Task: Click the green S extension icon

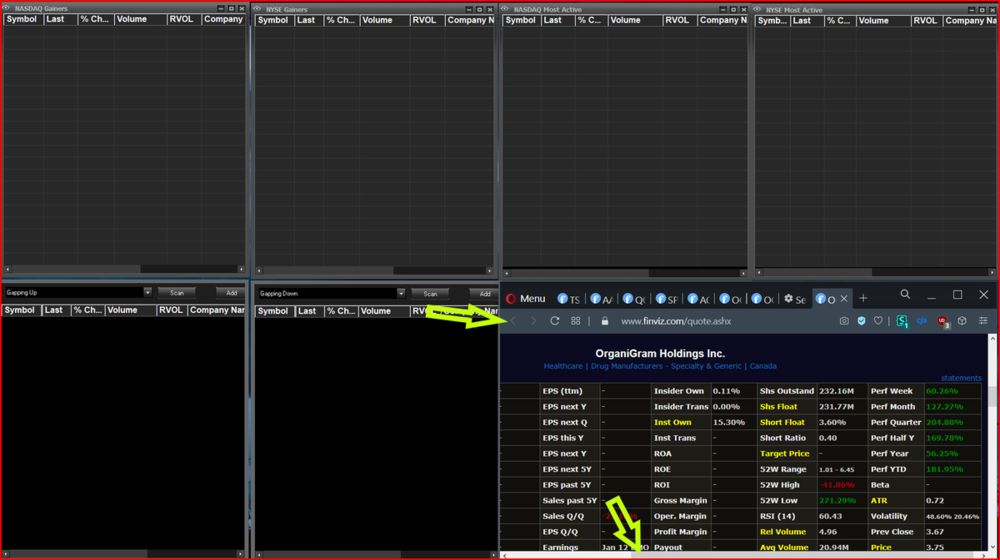Action: [x=902, y=321]
